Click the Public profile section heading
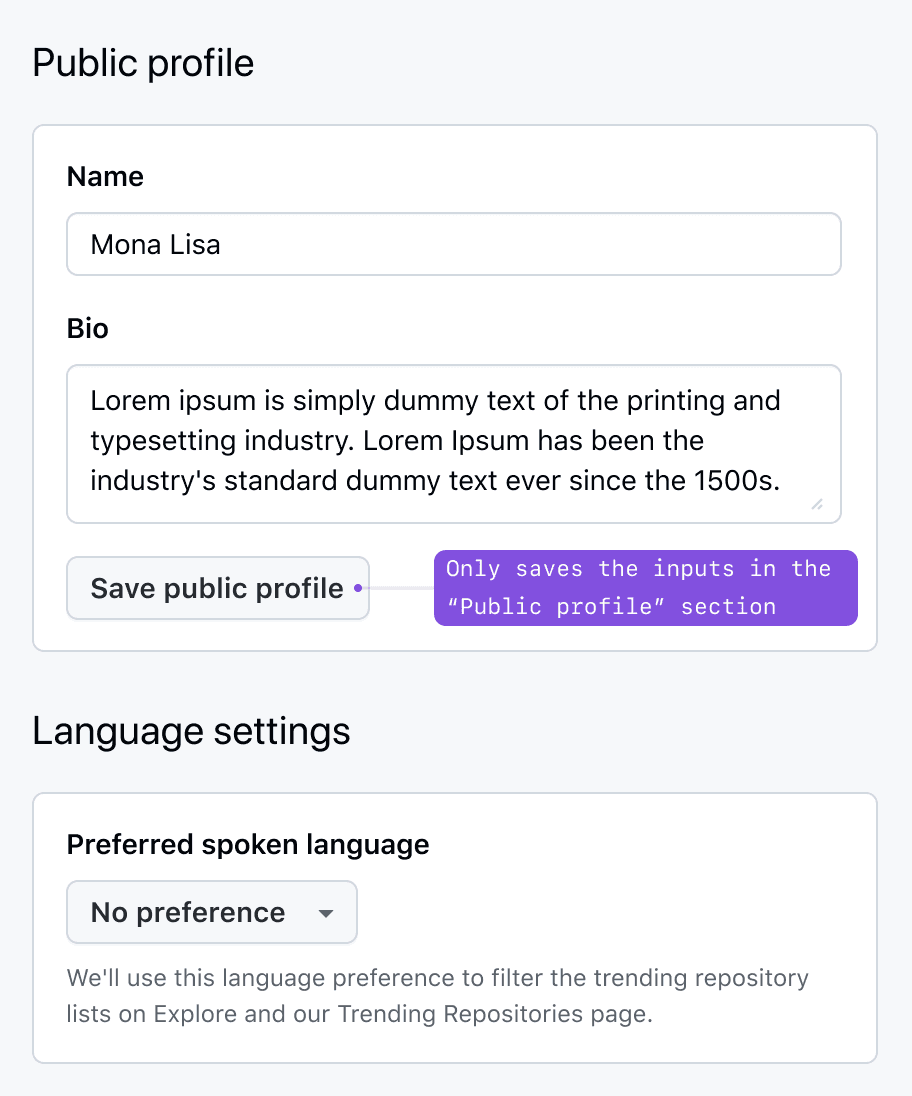The width and height of the screenshot is (912, 1096). coord(143,63)
